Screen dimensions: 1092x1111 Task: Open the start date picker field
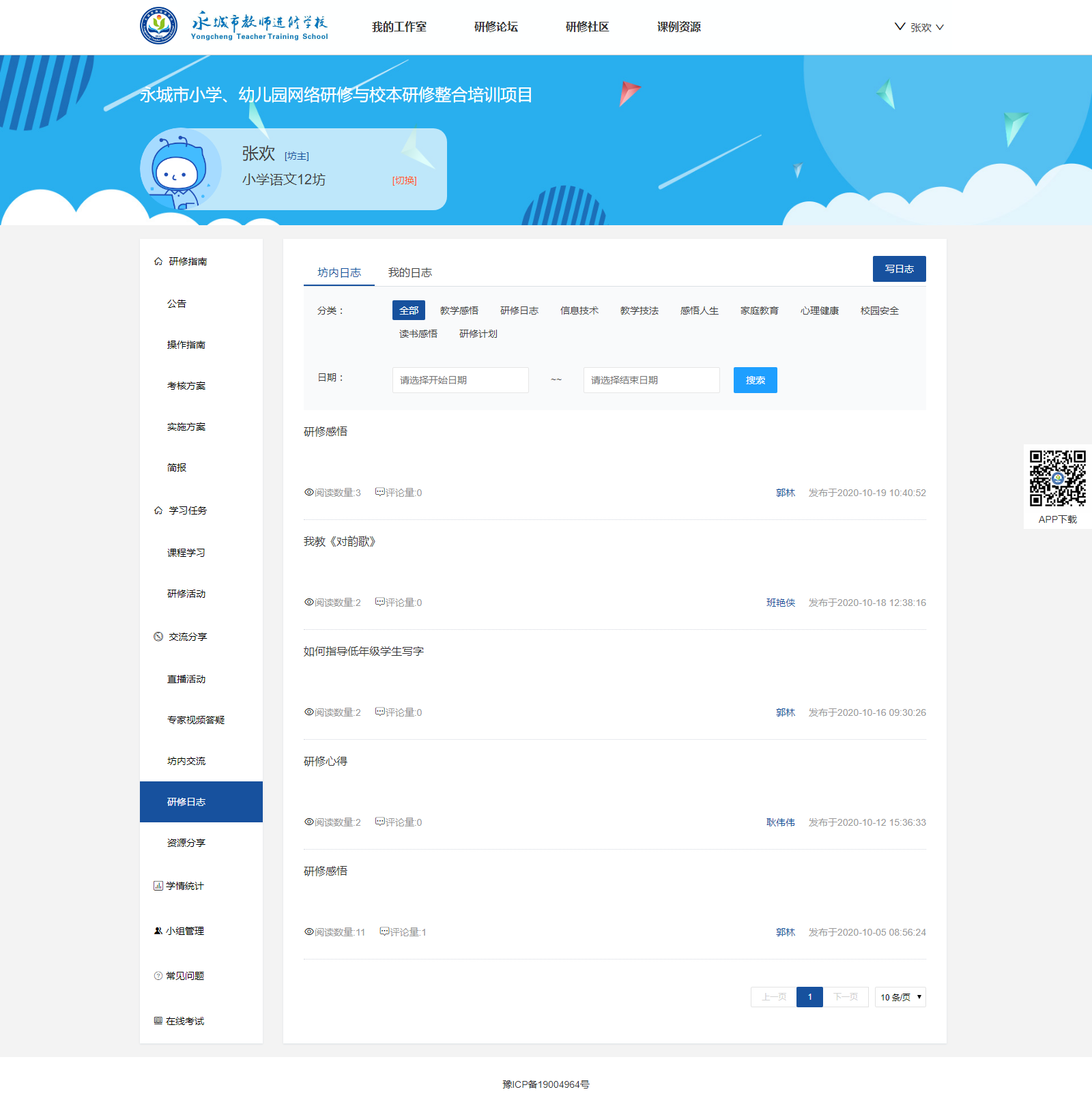click(x=460, y=380)
